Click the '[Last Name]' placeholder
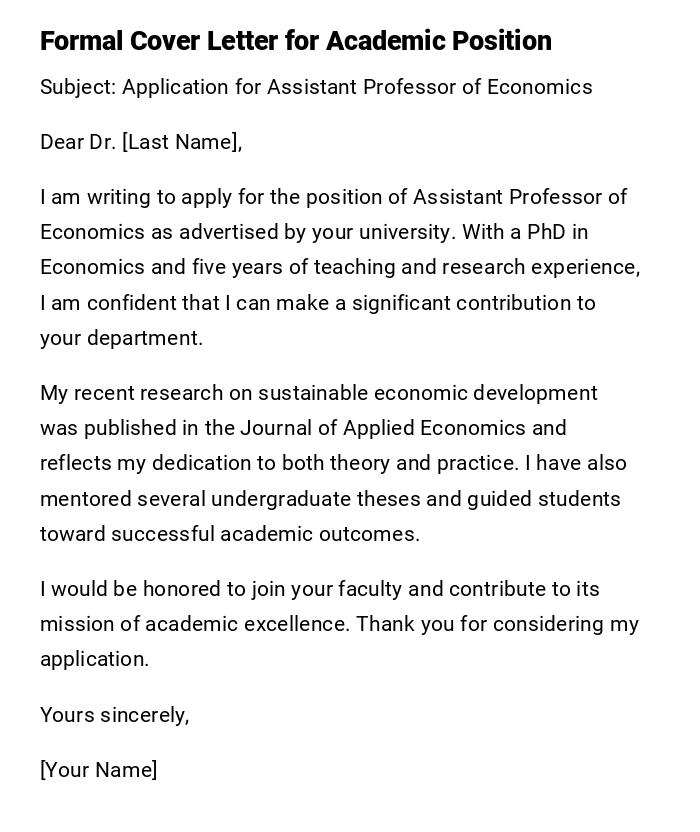The width and height of the screenshot is (700, 832). click(x=182, y=142)
